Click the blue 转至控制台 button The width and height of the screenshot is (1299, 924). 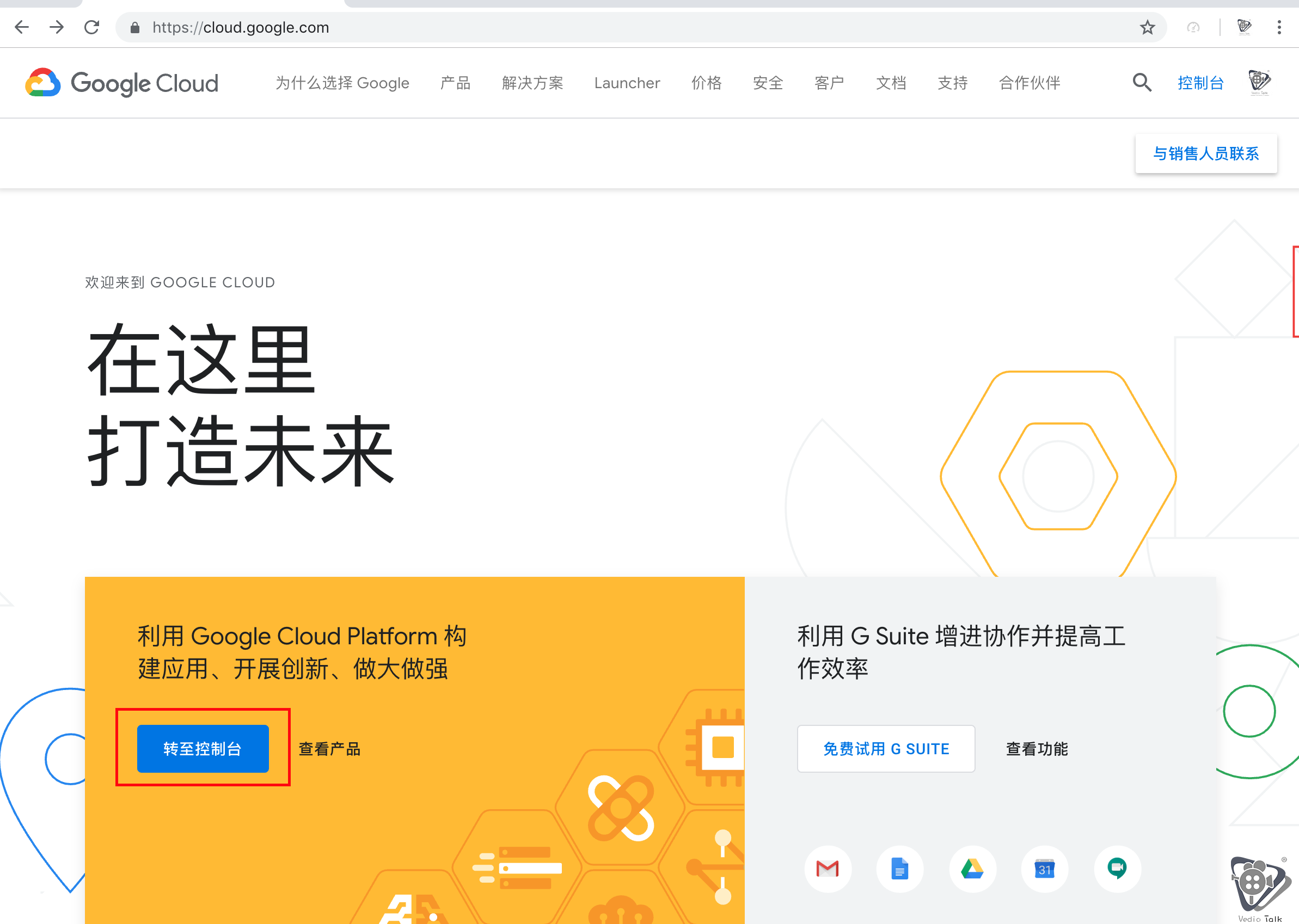click(203, 748)
